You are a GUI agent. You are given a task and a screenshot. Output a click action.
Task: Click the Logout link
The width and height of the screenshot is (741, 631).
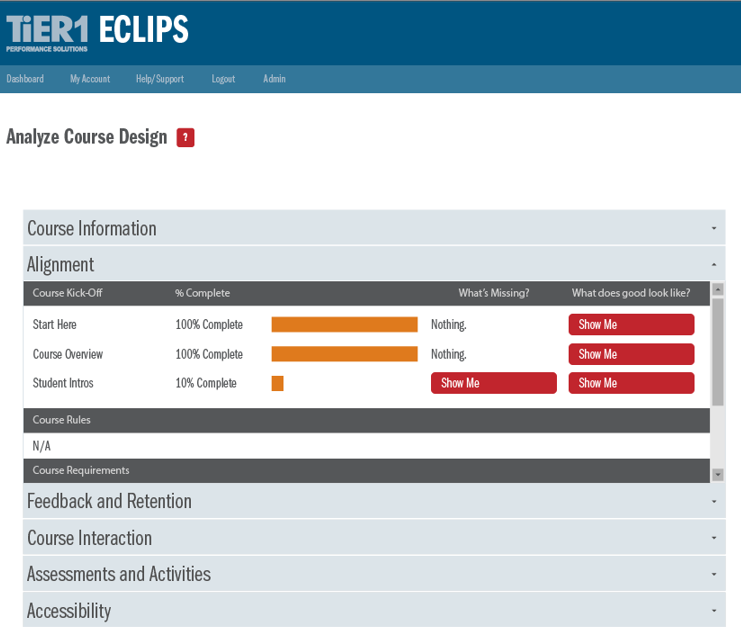point(223,79)
